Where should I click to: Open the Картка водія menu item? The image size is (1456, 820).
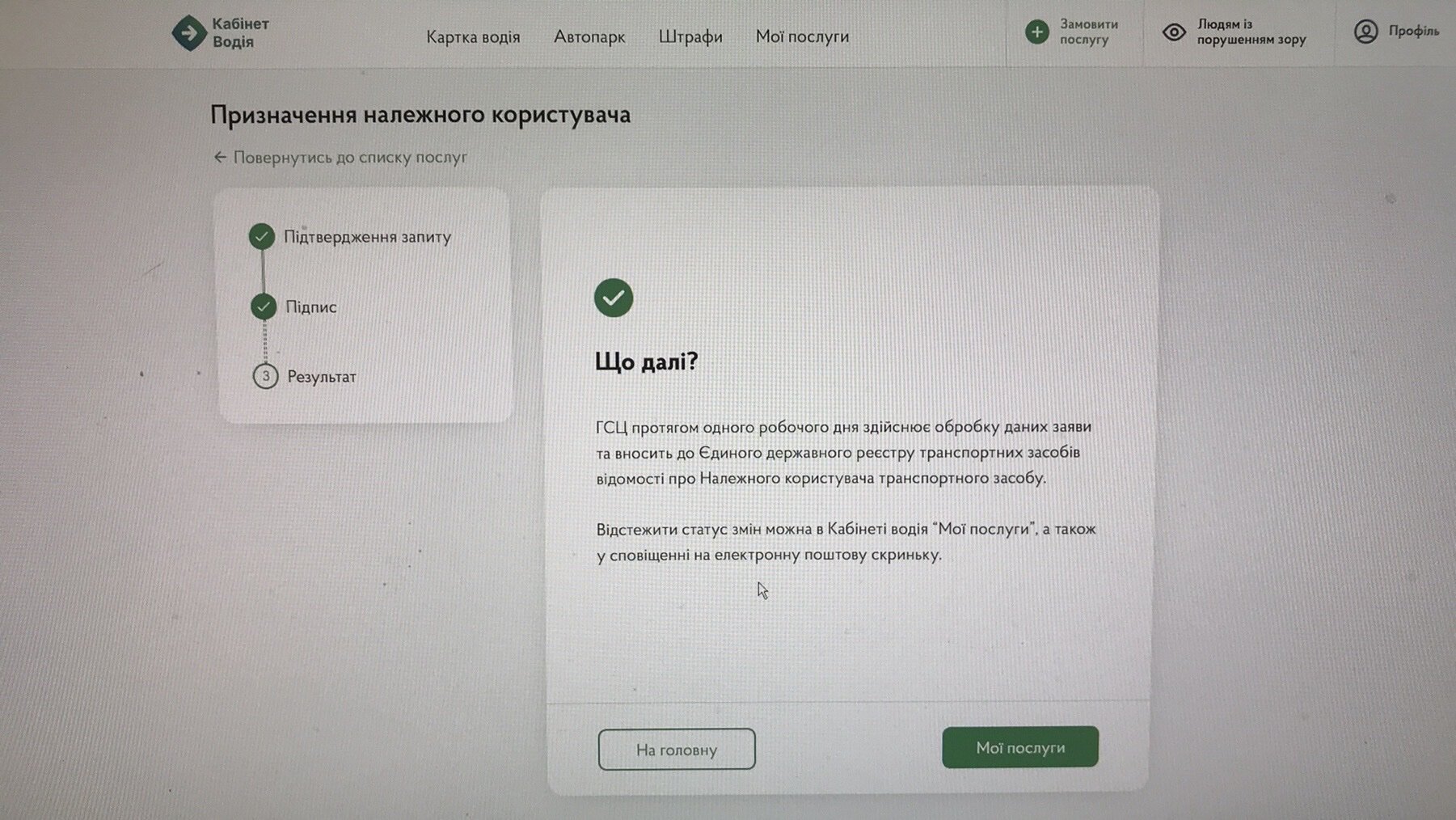(473, 37)
